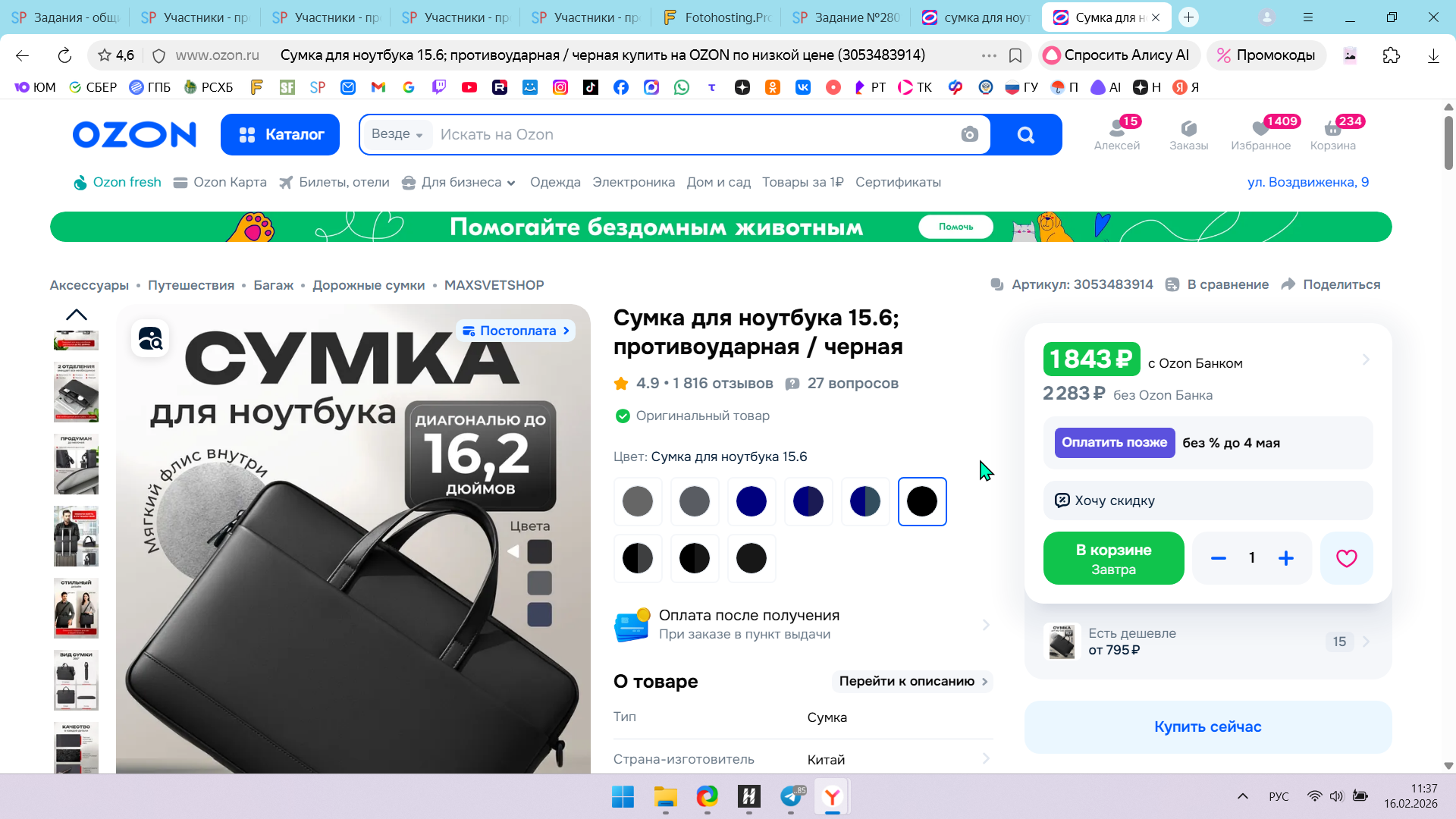Click Перейти к описанию link
1456x819 pixels.
coord(912,681)
